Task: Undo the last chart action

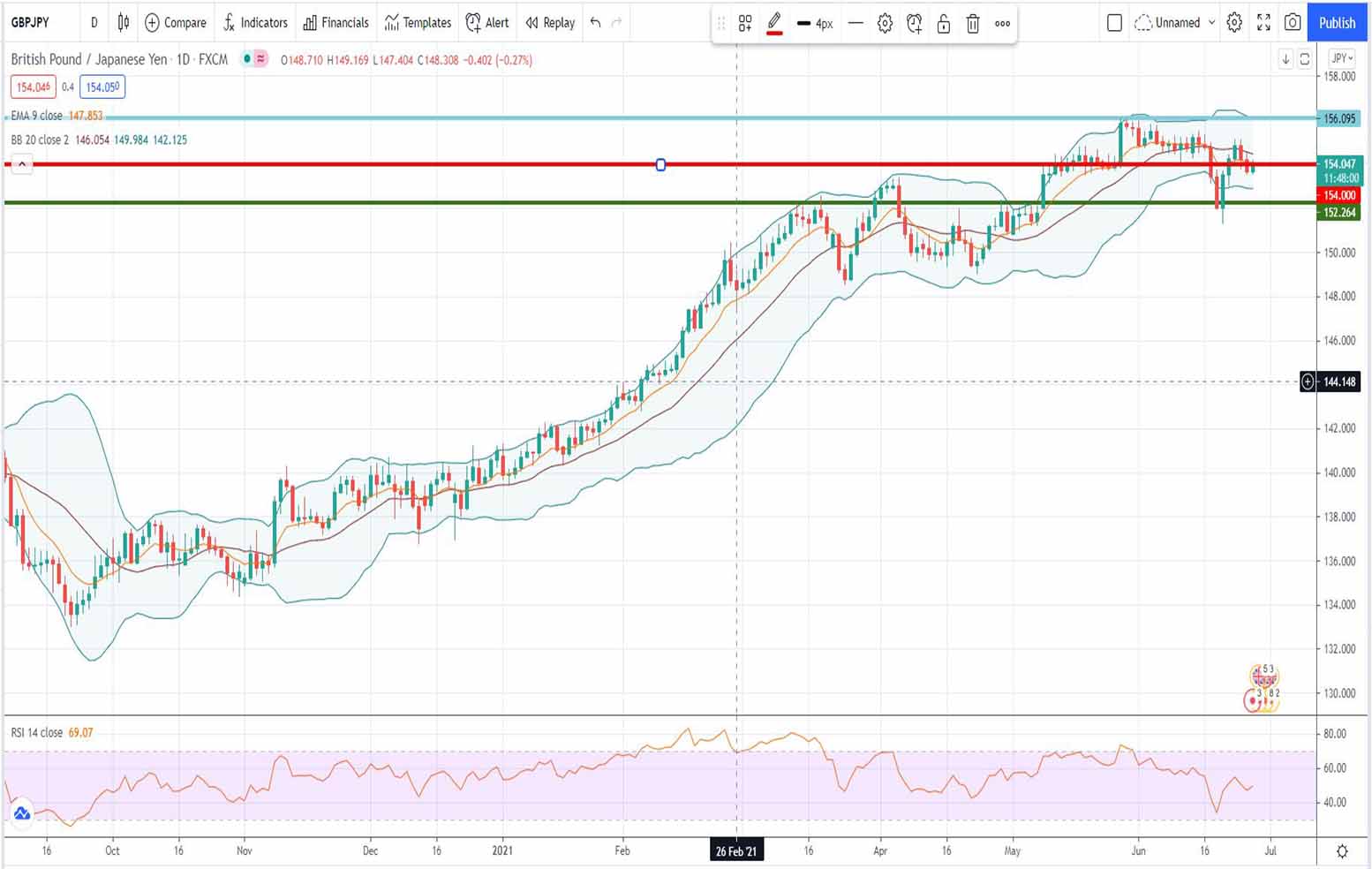Action: pyautogui.click(x=596, y=22)
